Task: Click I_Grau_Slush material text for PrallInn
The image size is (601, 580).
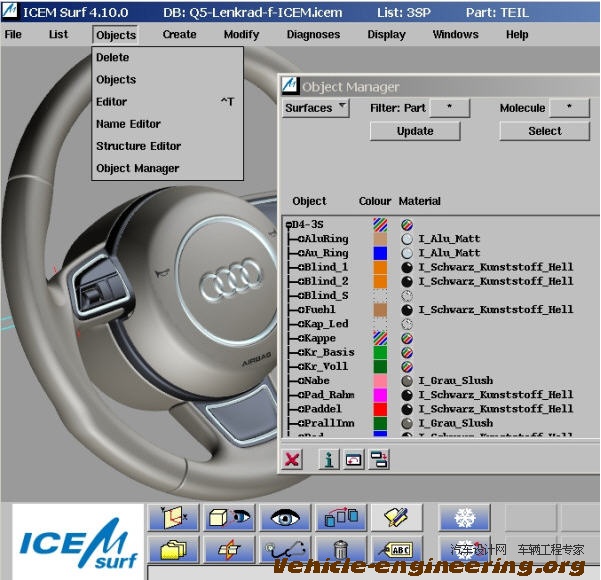Action: point(456,423)
